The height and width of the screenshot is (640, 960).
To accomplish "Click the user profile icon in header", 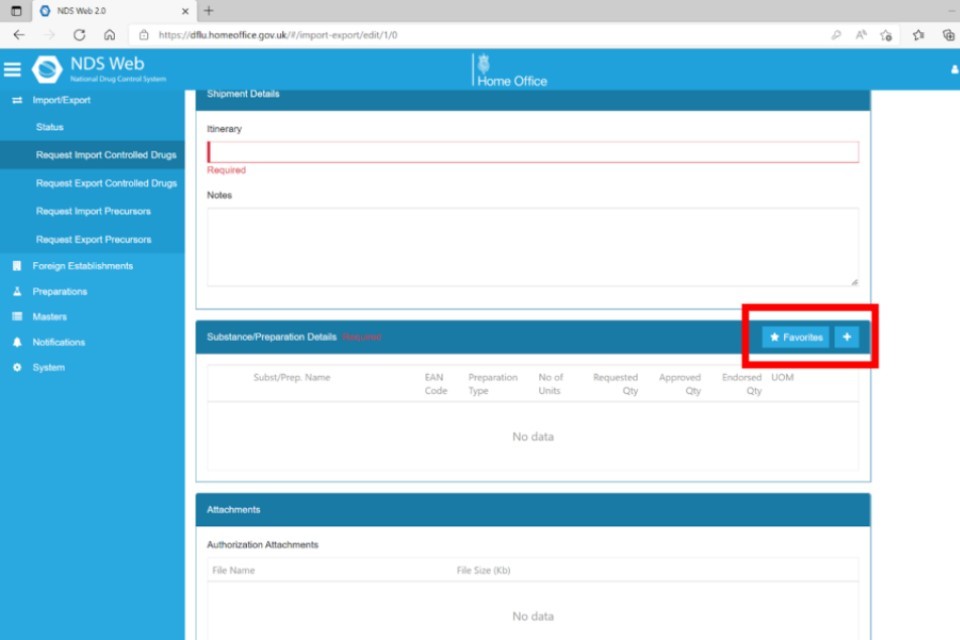I will [x=954, y=70].
